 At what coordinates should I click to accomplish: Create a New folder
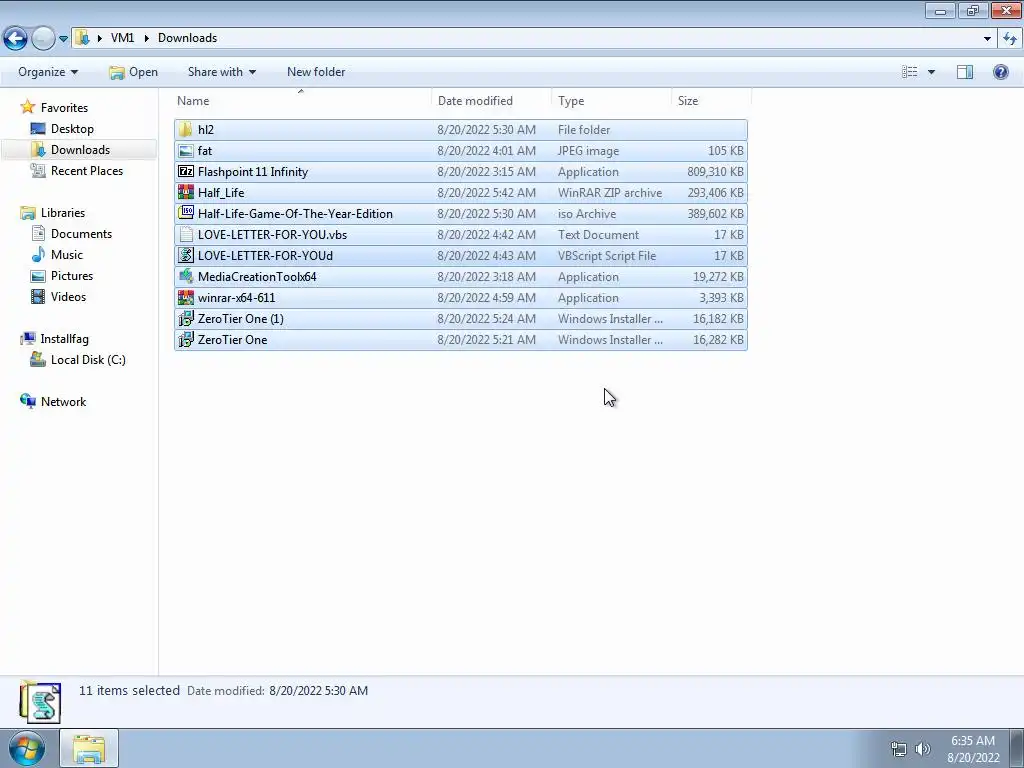[x=316, y=72]
